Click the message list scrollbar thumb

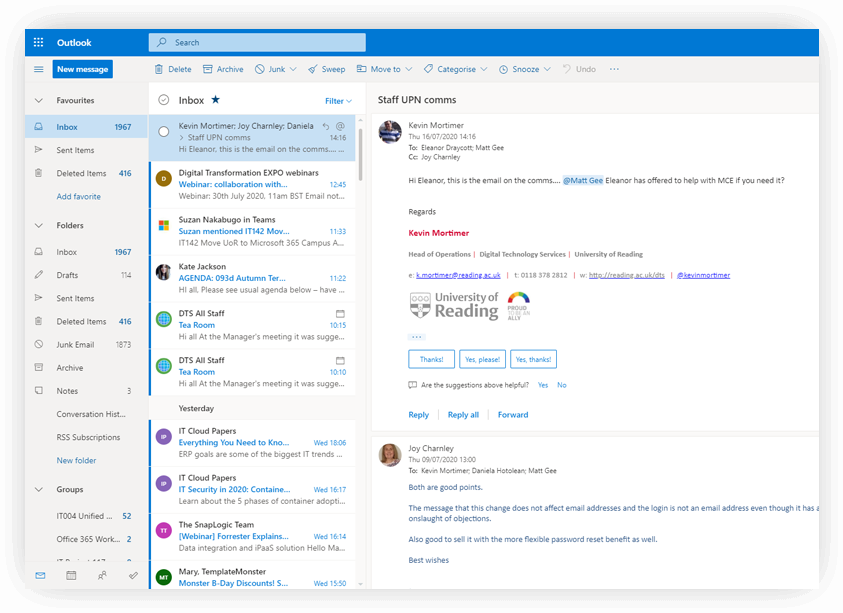(x=360, y=153)
